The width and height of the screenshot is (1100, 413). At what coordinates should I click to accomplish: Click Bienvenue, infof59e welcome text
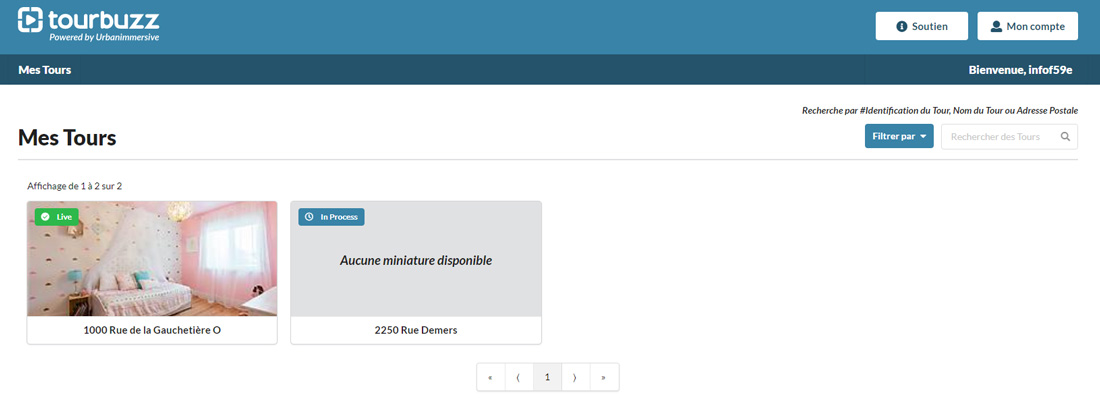tap(1020, 70)
